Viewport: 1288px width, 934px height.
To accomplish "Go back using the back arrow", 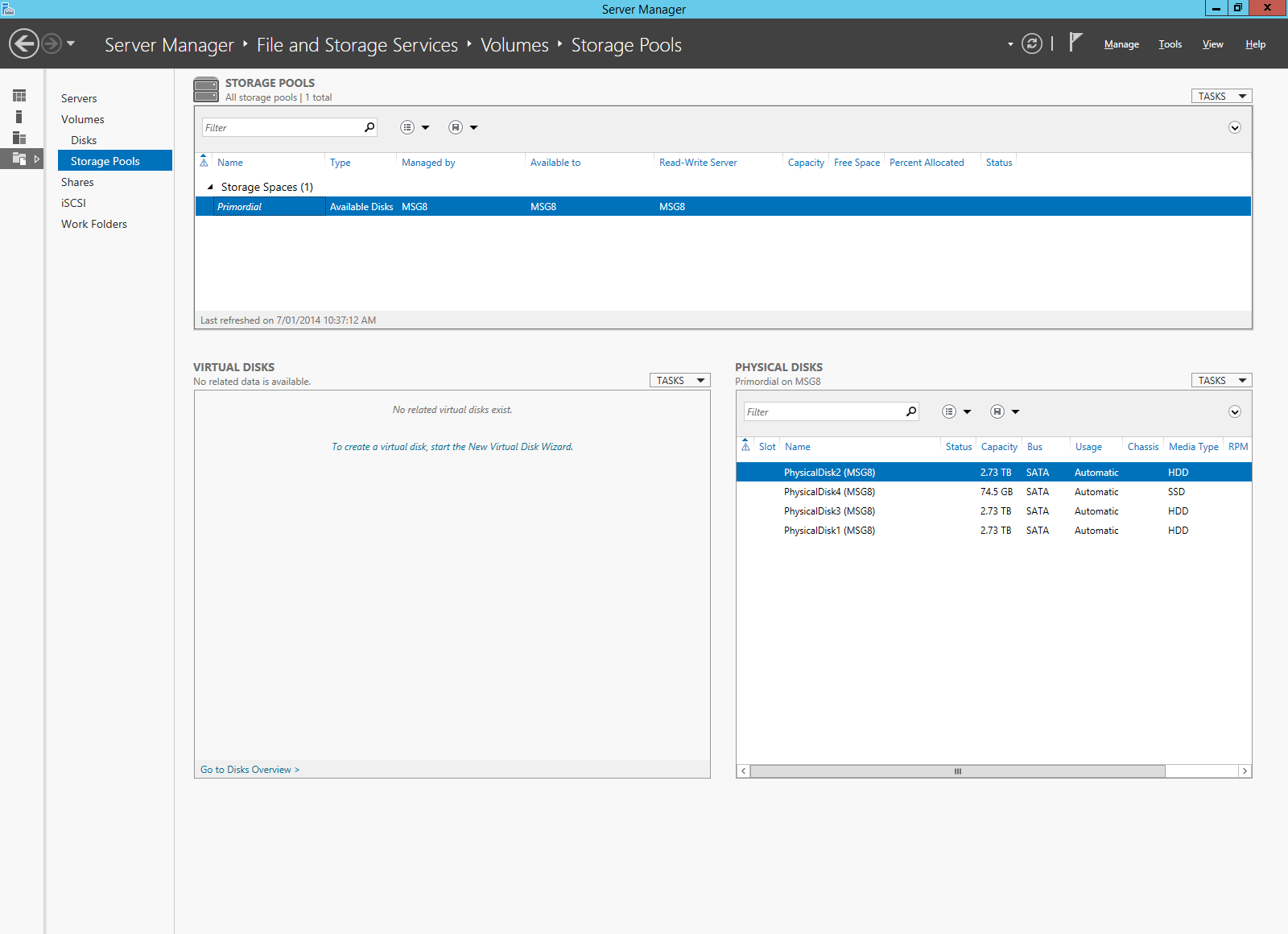I will point(24,43).
